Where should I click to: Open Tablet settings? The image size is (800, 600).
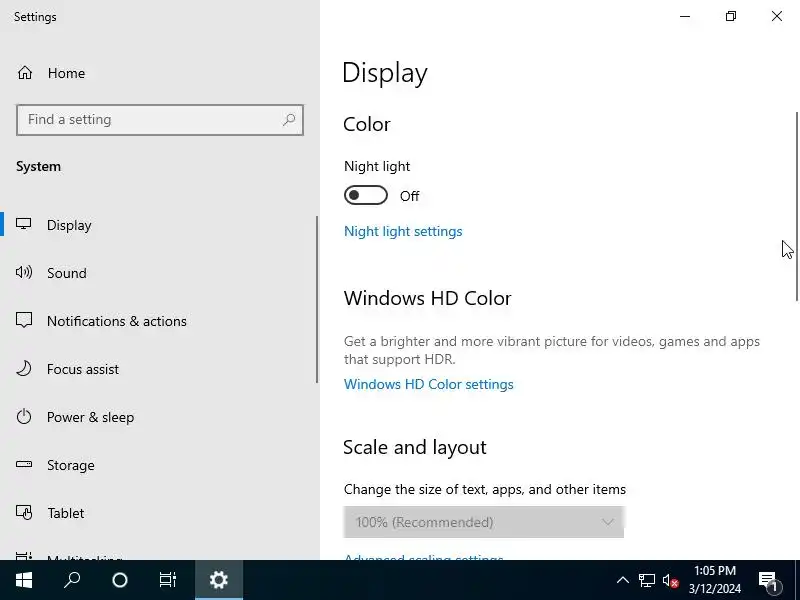coord(158,513)
